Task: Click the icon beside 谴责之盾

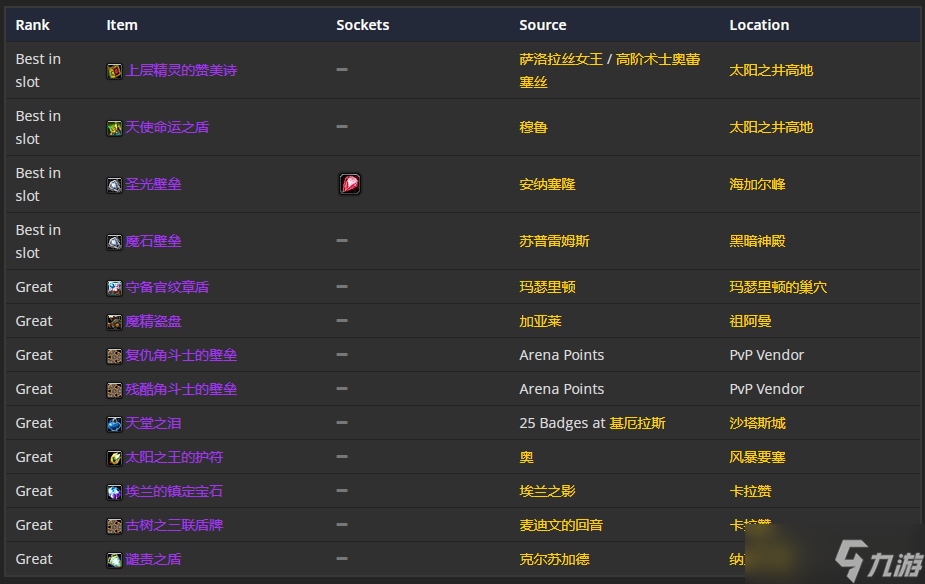Action: click(x=114, y=560)
